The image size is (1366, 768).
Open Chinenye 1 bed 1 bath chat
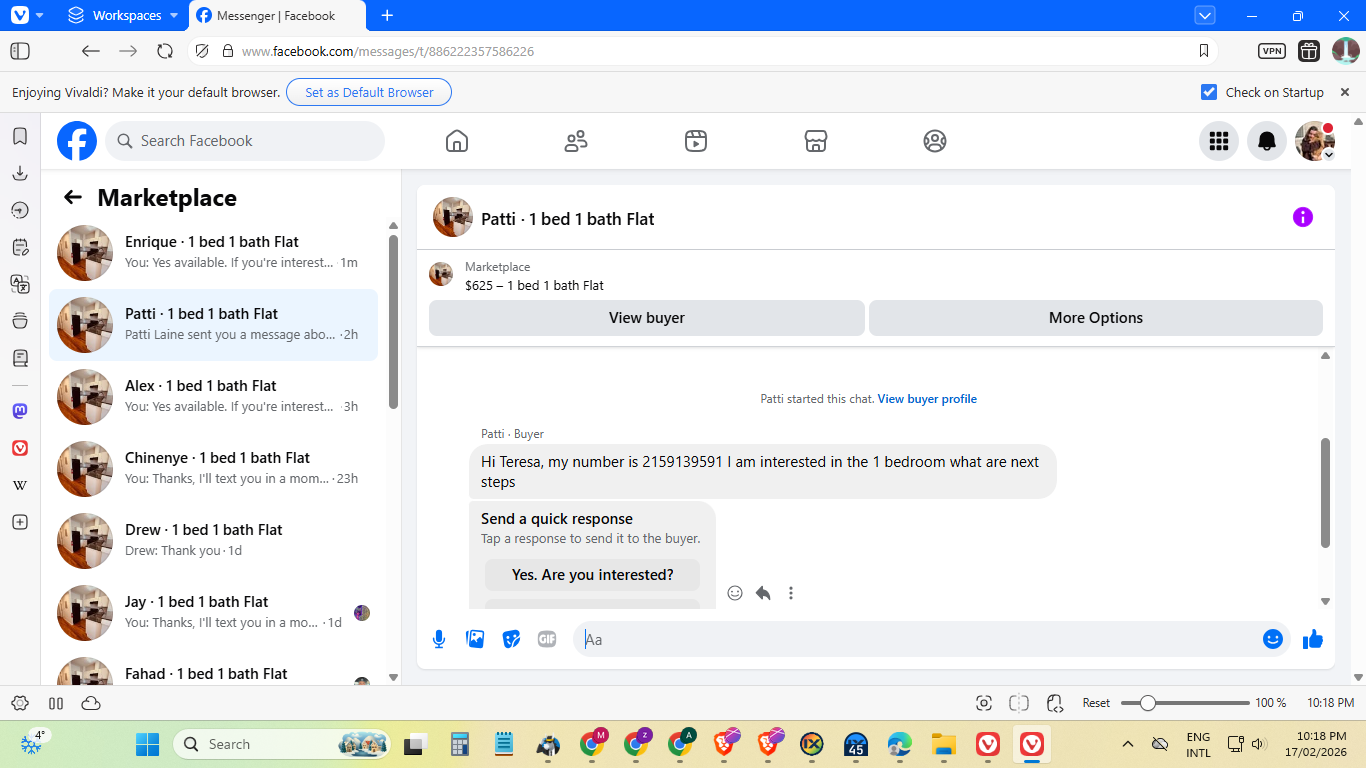click(x=213, y=469)
